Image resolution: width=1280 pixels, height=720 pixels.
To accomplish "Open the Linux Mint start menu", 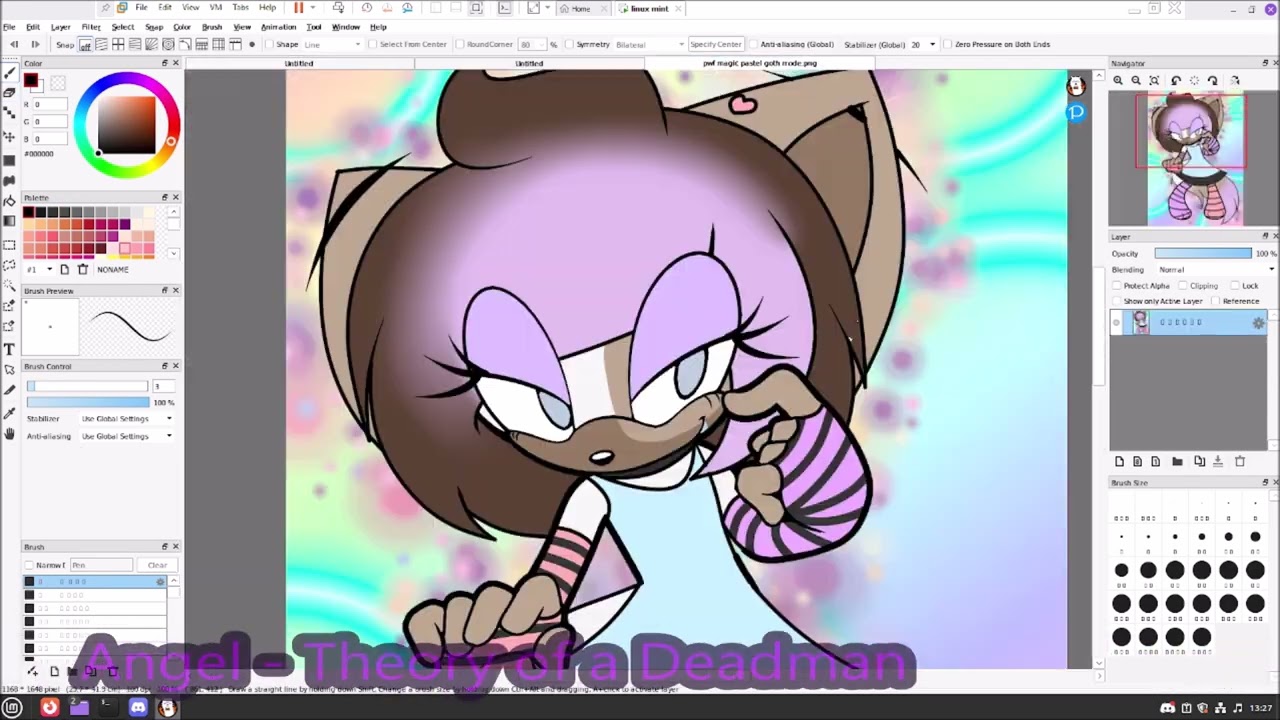I will click(x=13, y=708).
